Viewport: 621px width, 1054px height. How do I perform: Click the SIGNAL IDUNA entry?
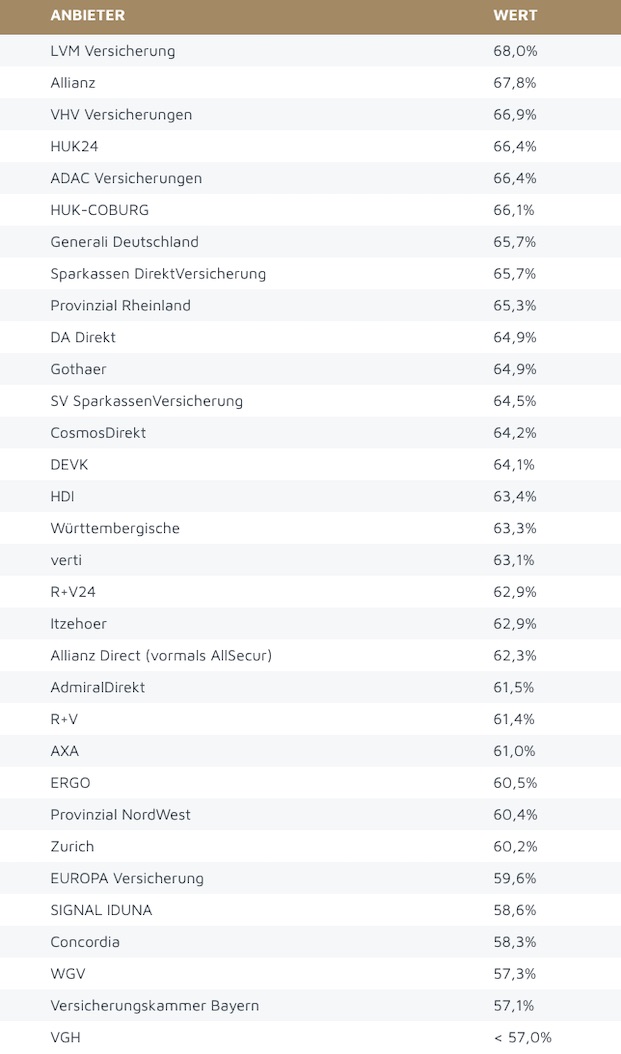(101, 910)
